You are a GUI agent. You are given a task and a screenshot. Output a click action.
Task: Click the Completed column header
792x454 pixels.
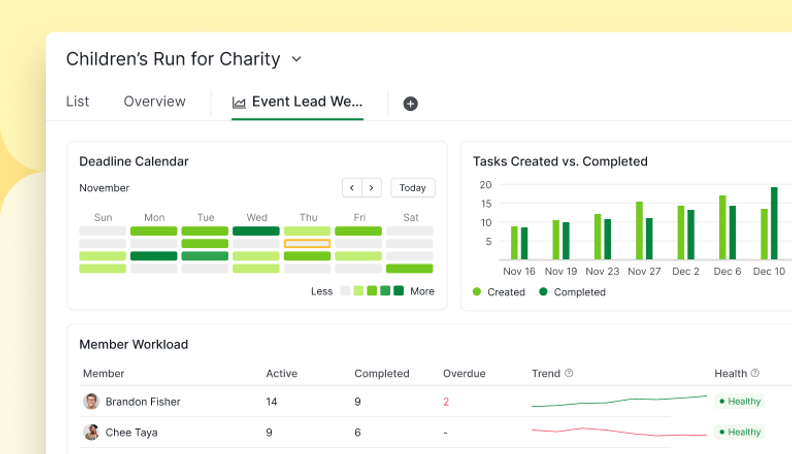(382, 374)
